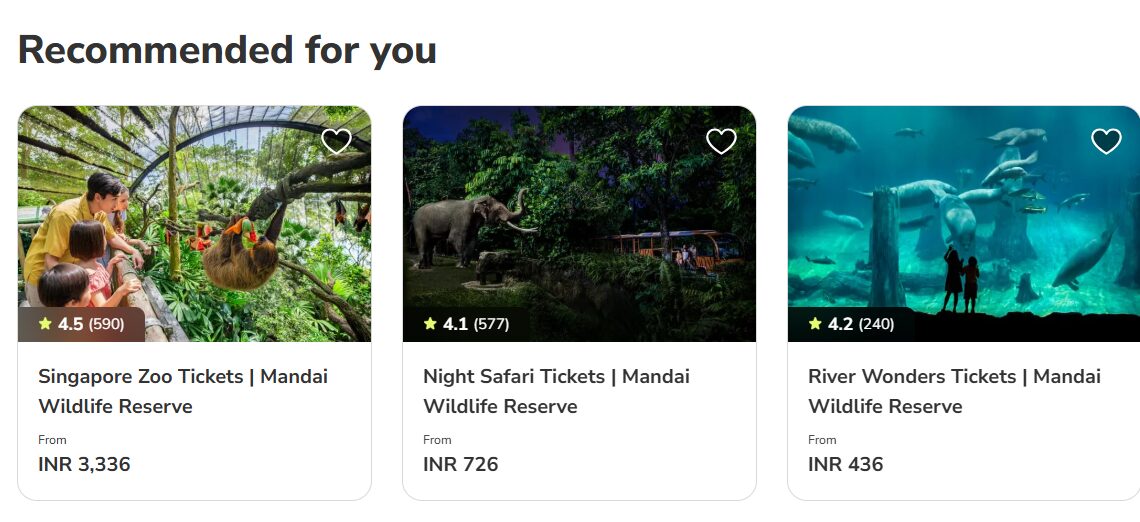Favorite Singapore Zoo Tickets with heart icon
The width and height of the screenshot is (1140, 522).
[336, 141]
